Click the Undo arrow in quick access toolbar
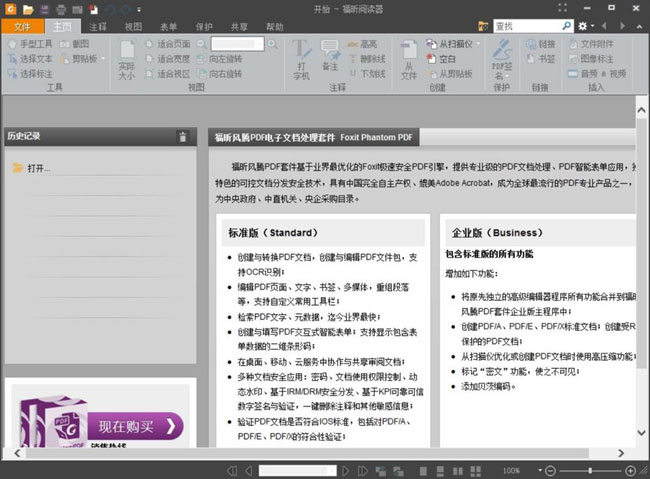Screen dimensions: 650x479 (110, 9)
